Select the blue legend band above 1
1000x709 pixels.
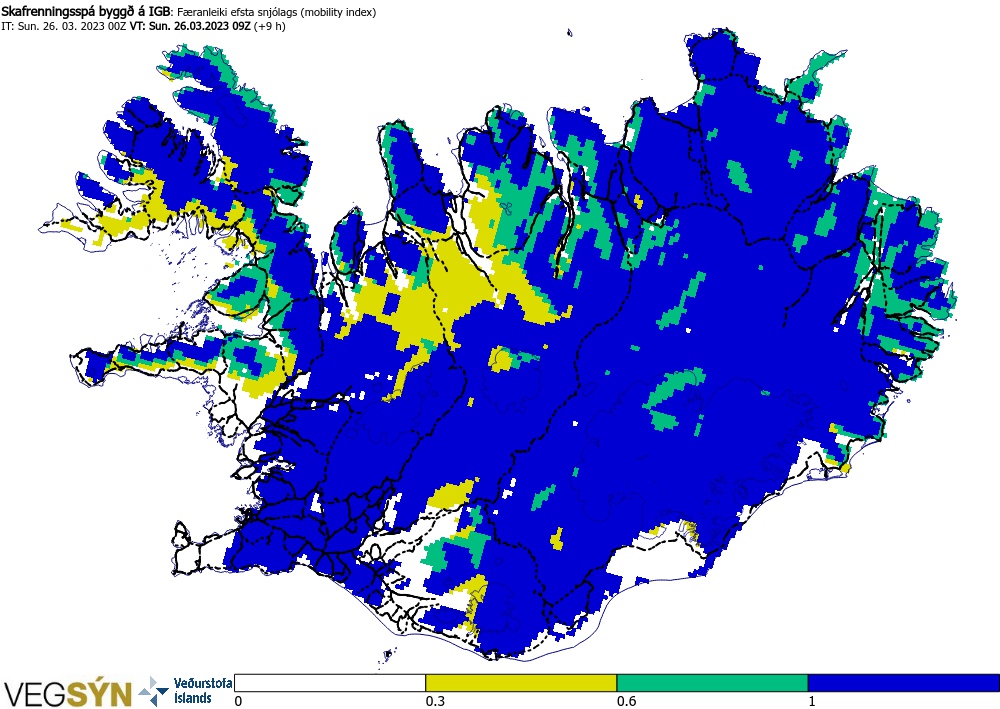[x=903, y=683]
